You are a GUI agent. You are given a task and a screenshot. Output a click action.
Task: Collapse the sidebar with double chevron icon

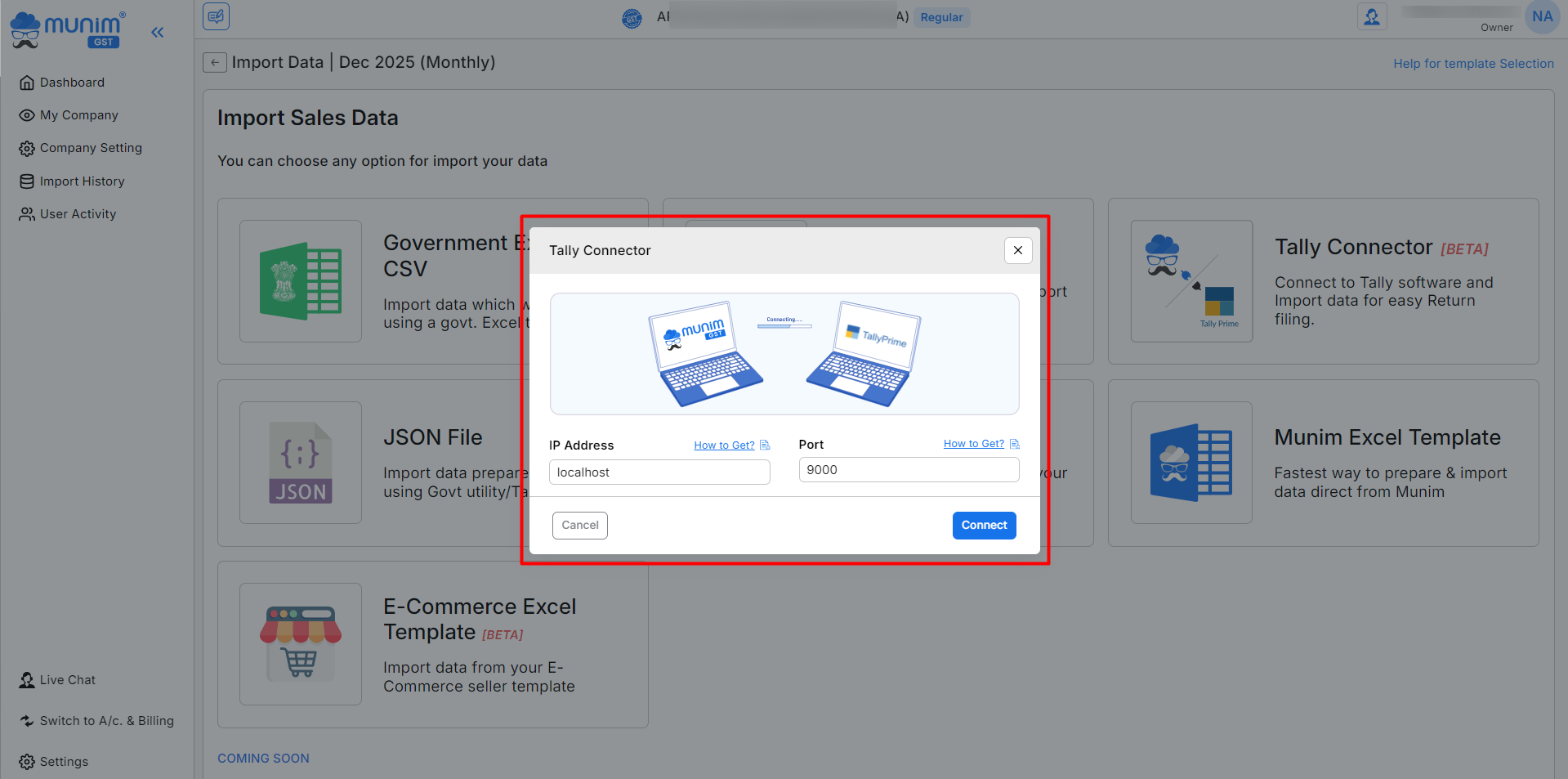[157, 33]
